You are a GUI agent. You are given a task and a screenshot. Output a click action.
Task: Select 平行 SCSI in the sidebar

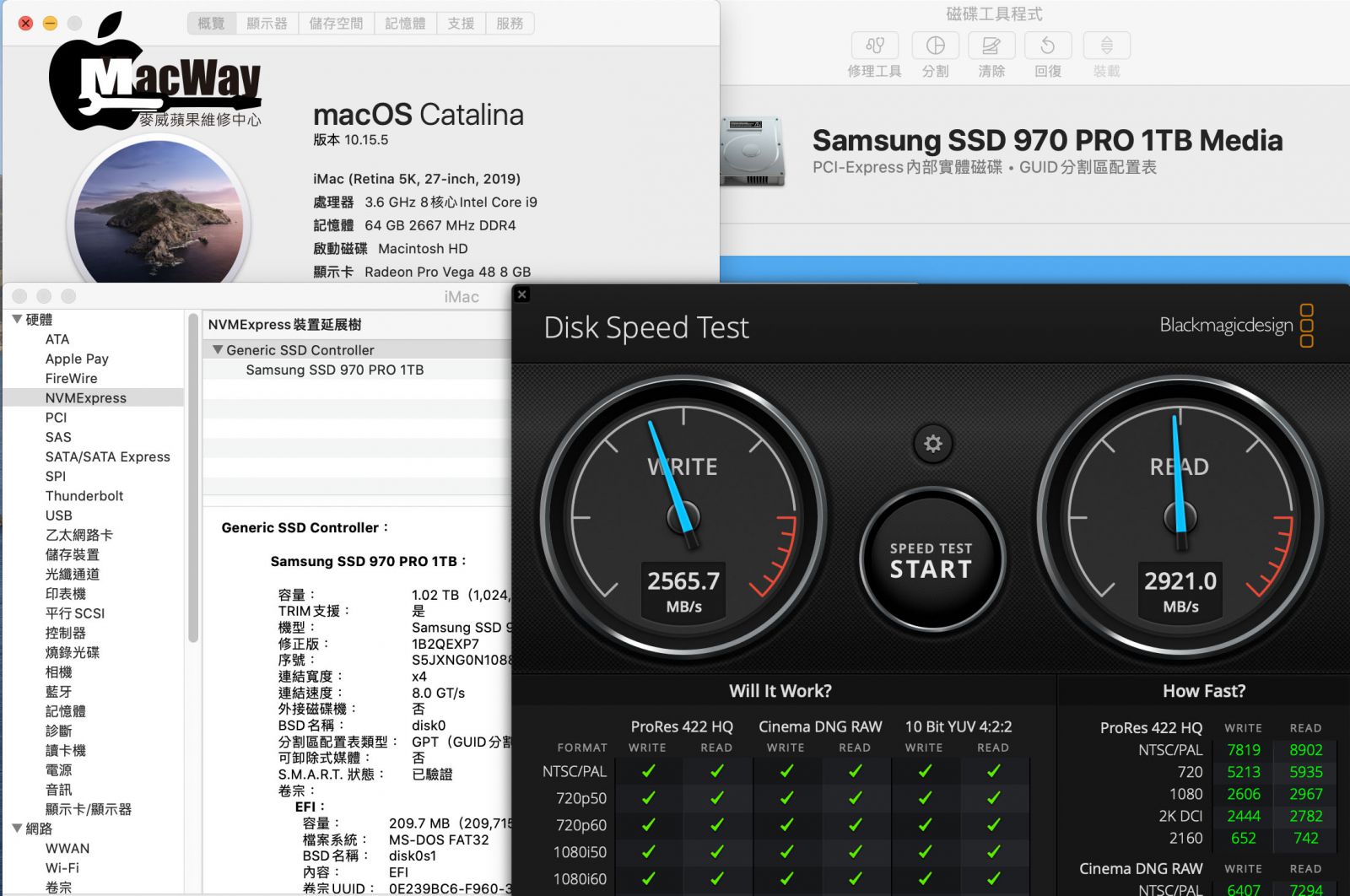74,613
